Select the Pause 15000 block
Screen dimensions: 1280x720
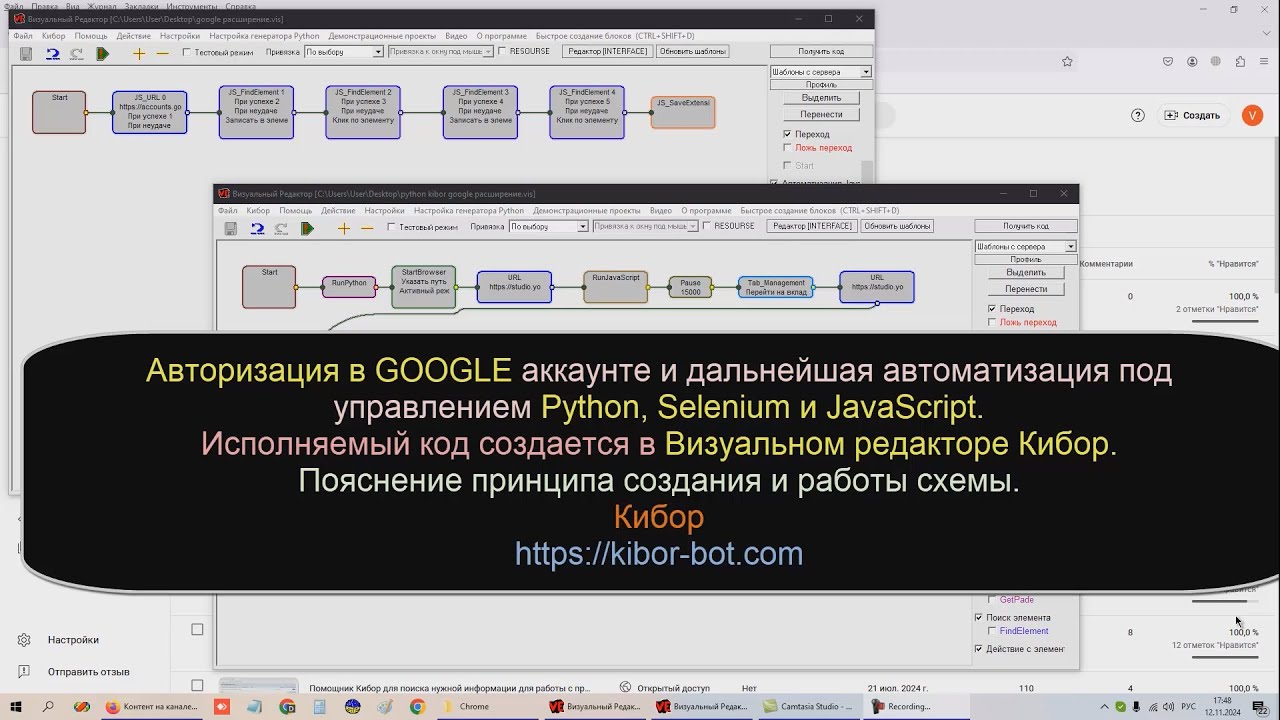691,287
